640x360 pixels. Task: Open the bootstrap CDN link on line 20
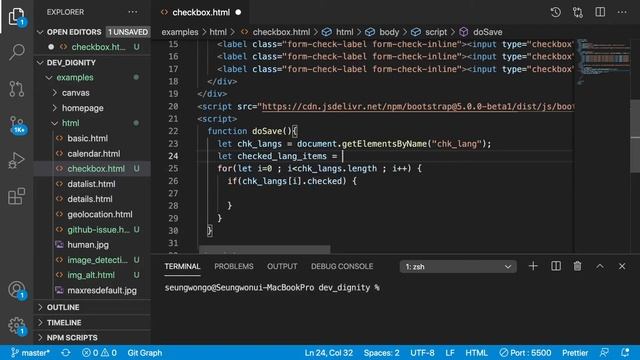(418, 107)
